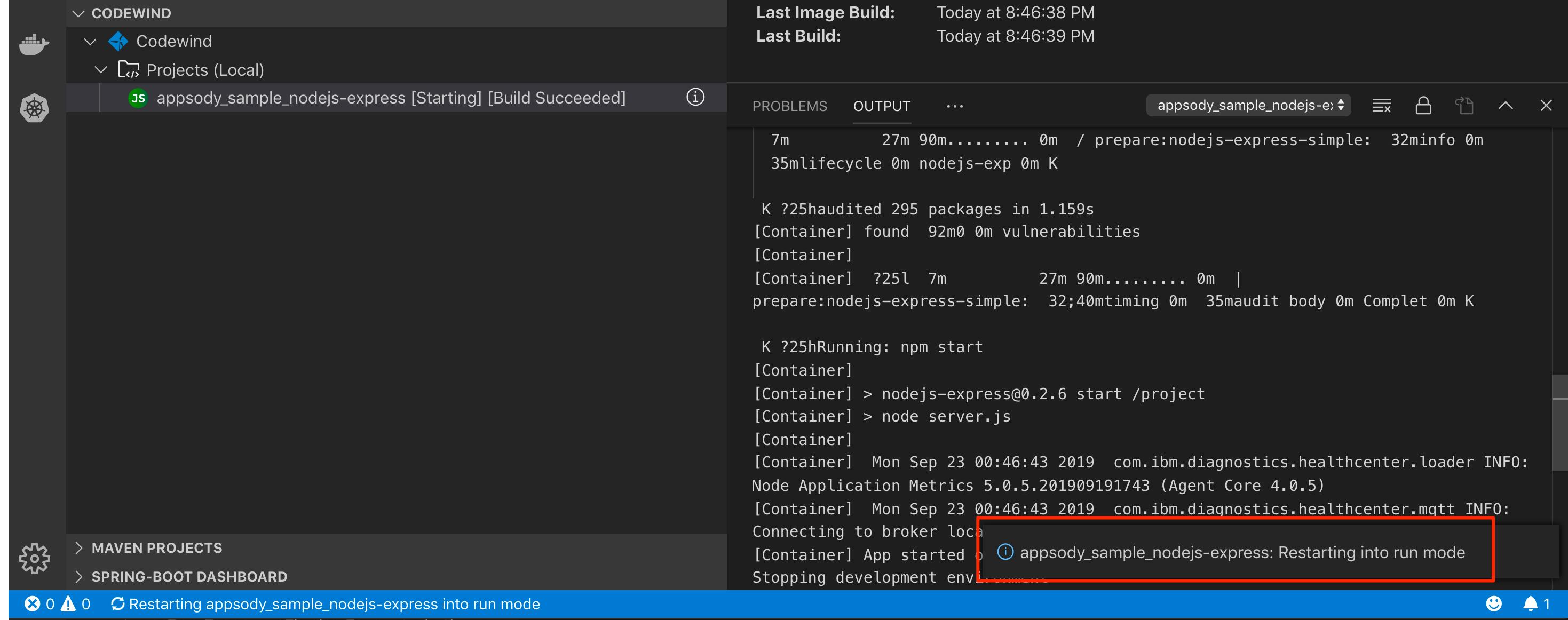
Task: Clear the output panel
Action: click(1381, 106)
